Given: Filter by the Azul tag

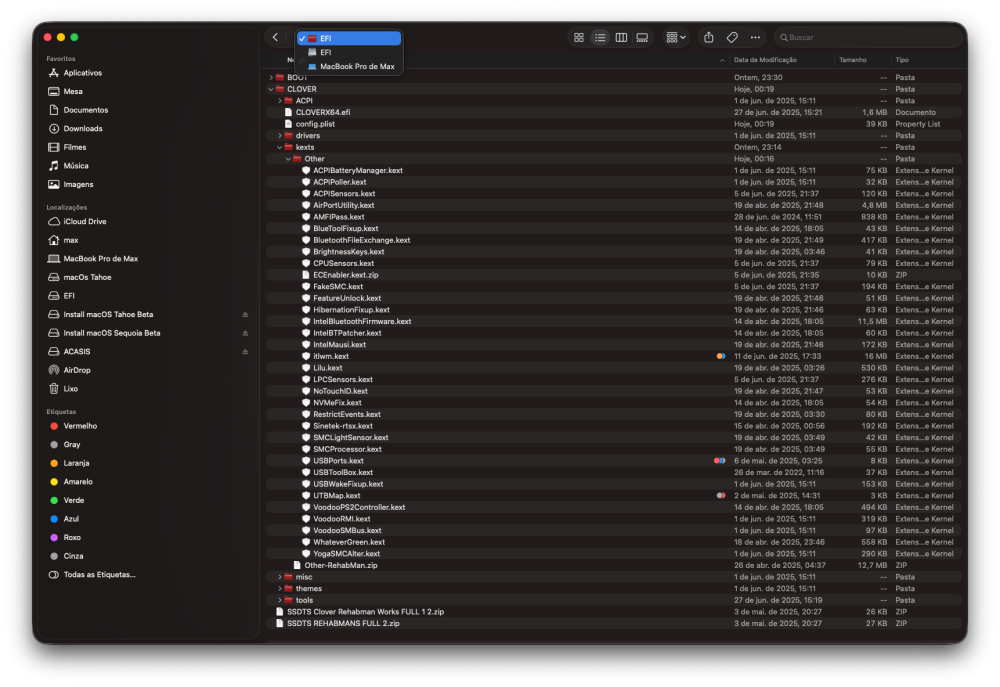Looking at the screenshot, I should (x=71, y=519).
